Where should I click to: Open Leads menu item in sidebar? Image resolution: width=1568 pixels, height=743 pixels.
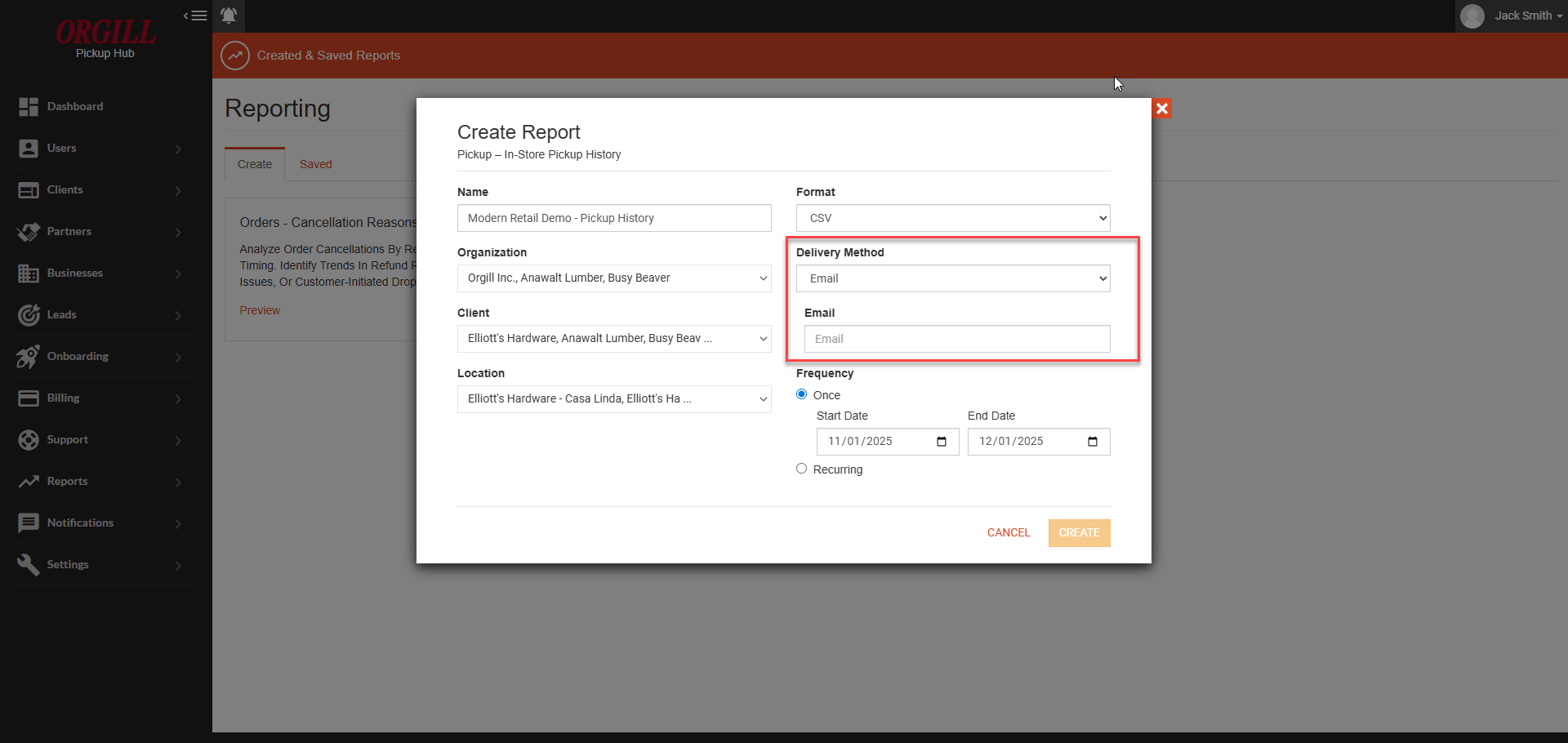click(x=106, y=315)
